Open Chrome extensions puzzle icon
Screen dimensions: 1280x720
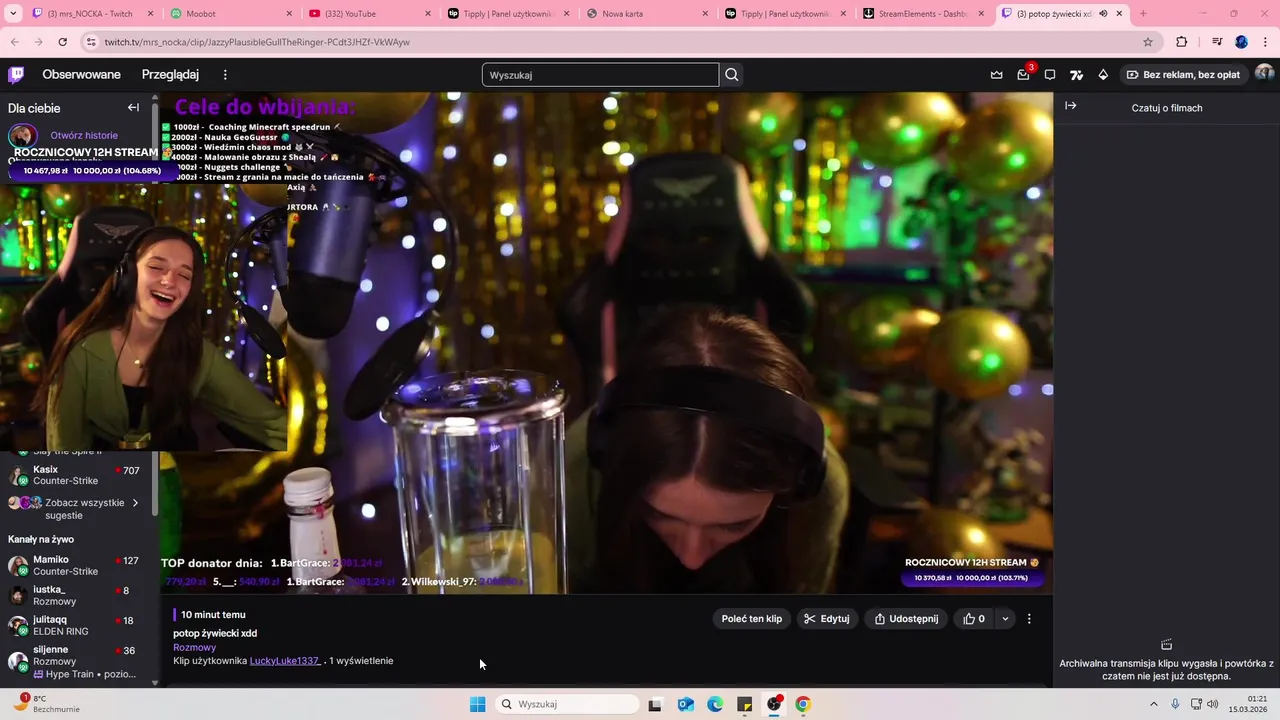[1182, 42]
